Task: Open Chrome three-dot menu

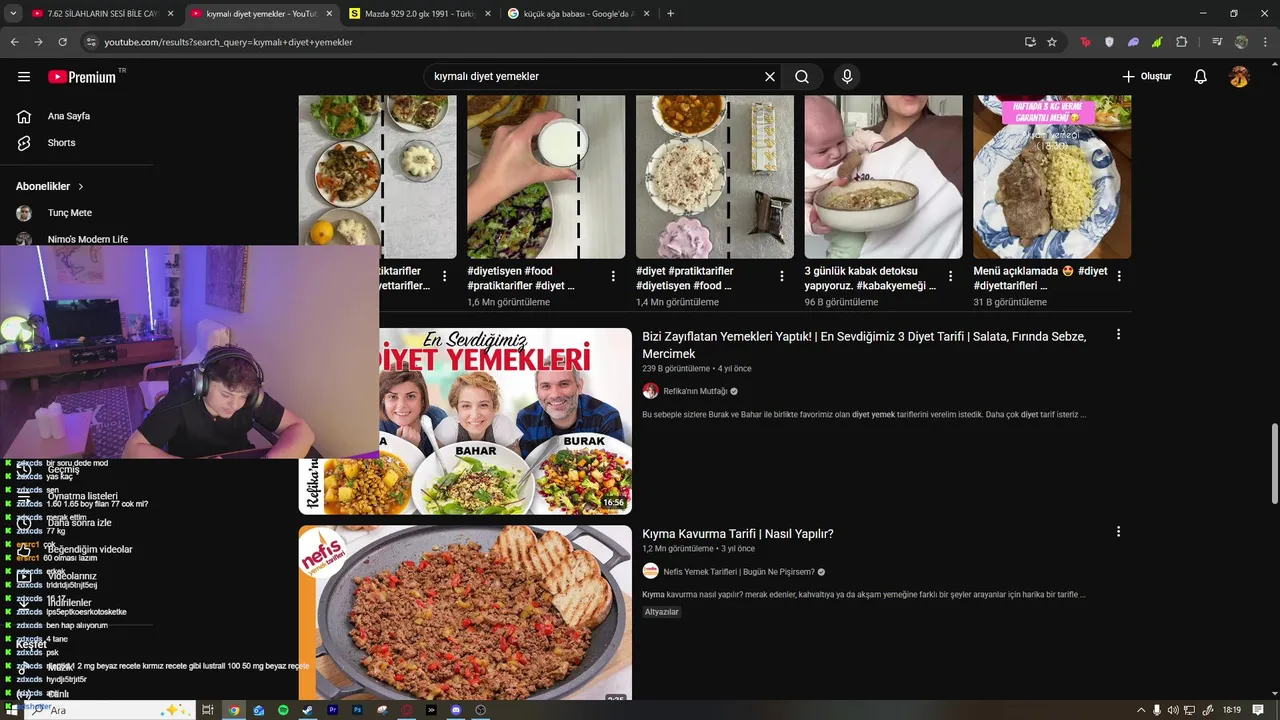Action: 1264,42
